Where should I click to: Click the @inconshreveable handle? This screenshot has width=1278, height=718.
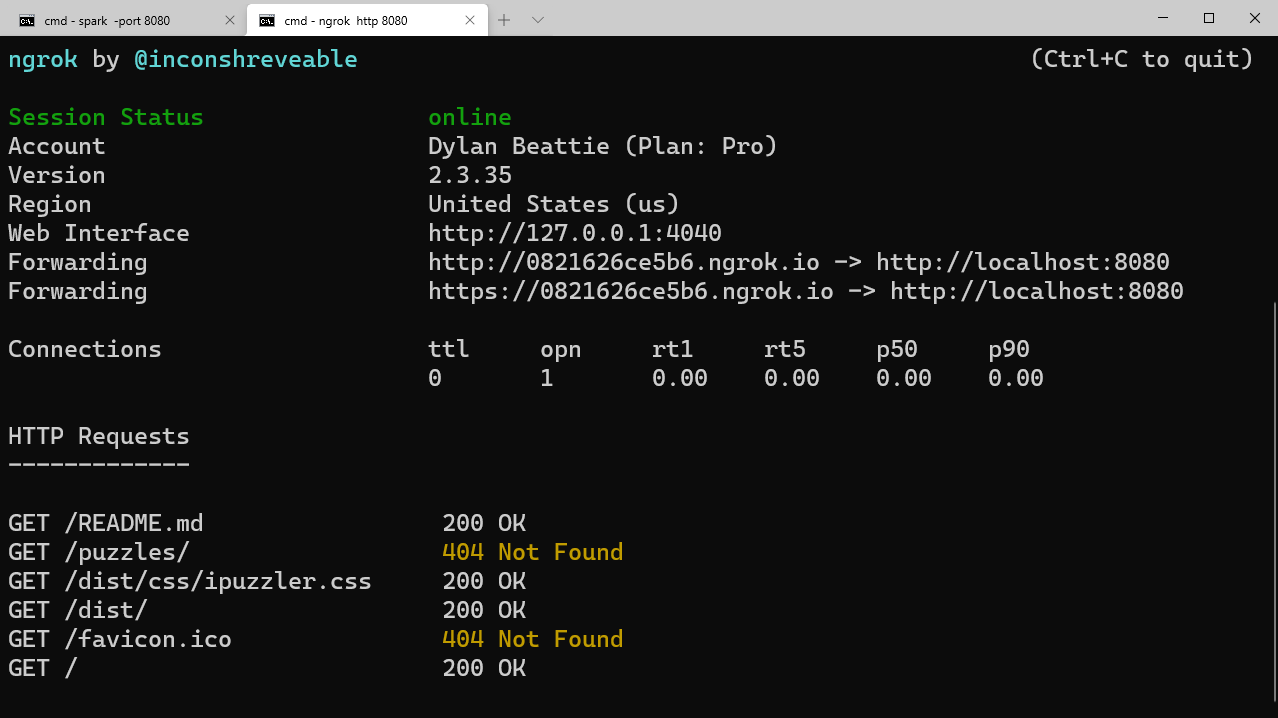click(246, 59)
